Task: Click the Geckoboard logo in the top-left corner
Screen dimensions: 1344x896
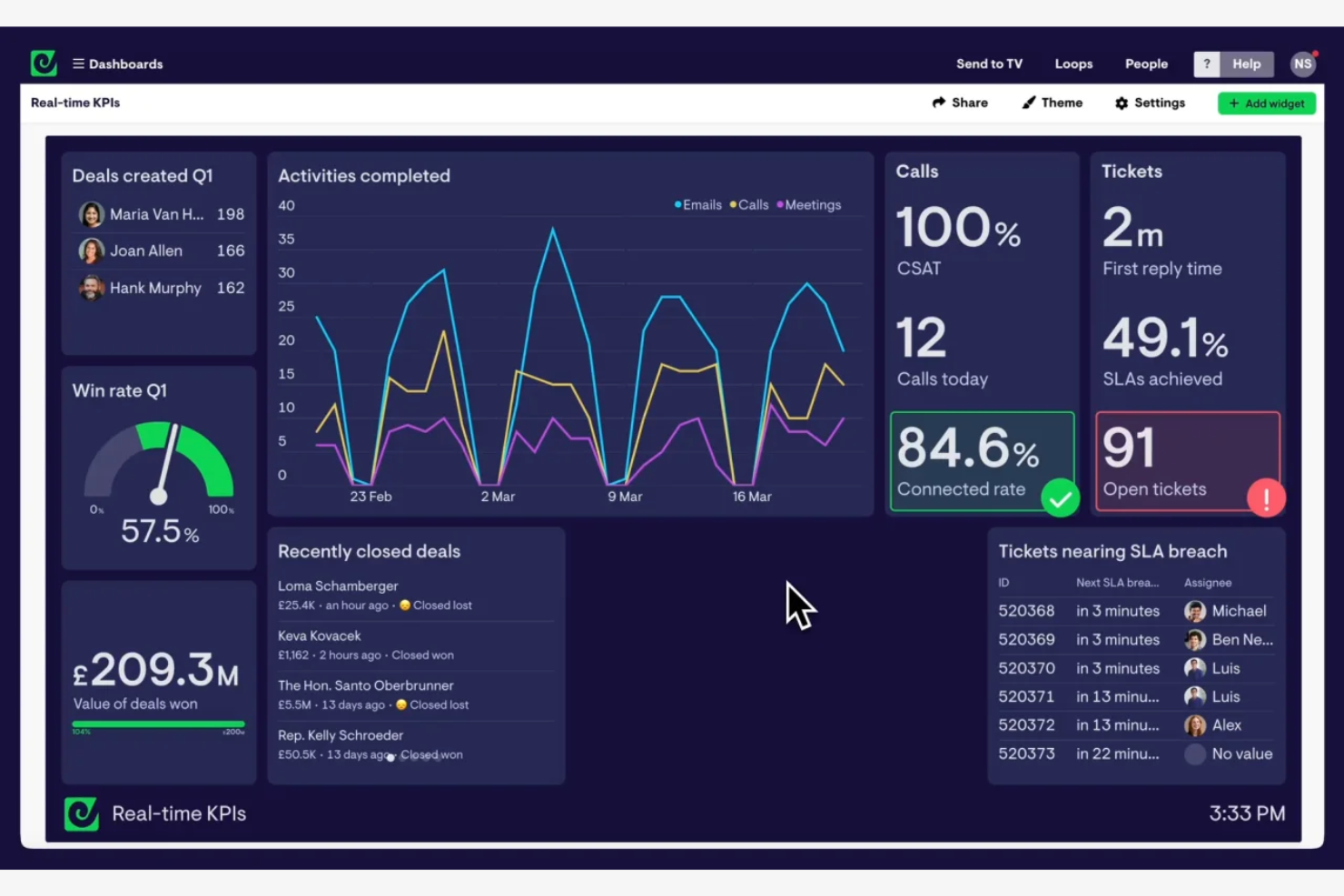Action: 44,64
